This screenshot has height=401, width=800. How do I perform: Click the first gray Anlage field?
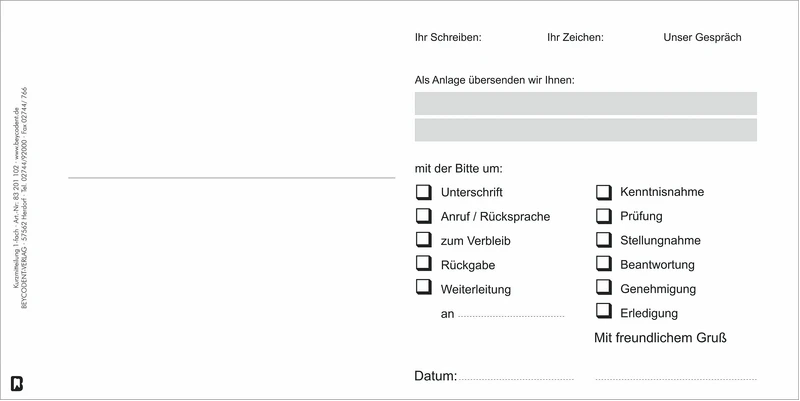click(x=585, y=103)
